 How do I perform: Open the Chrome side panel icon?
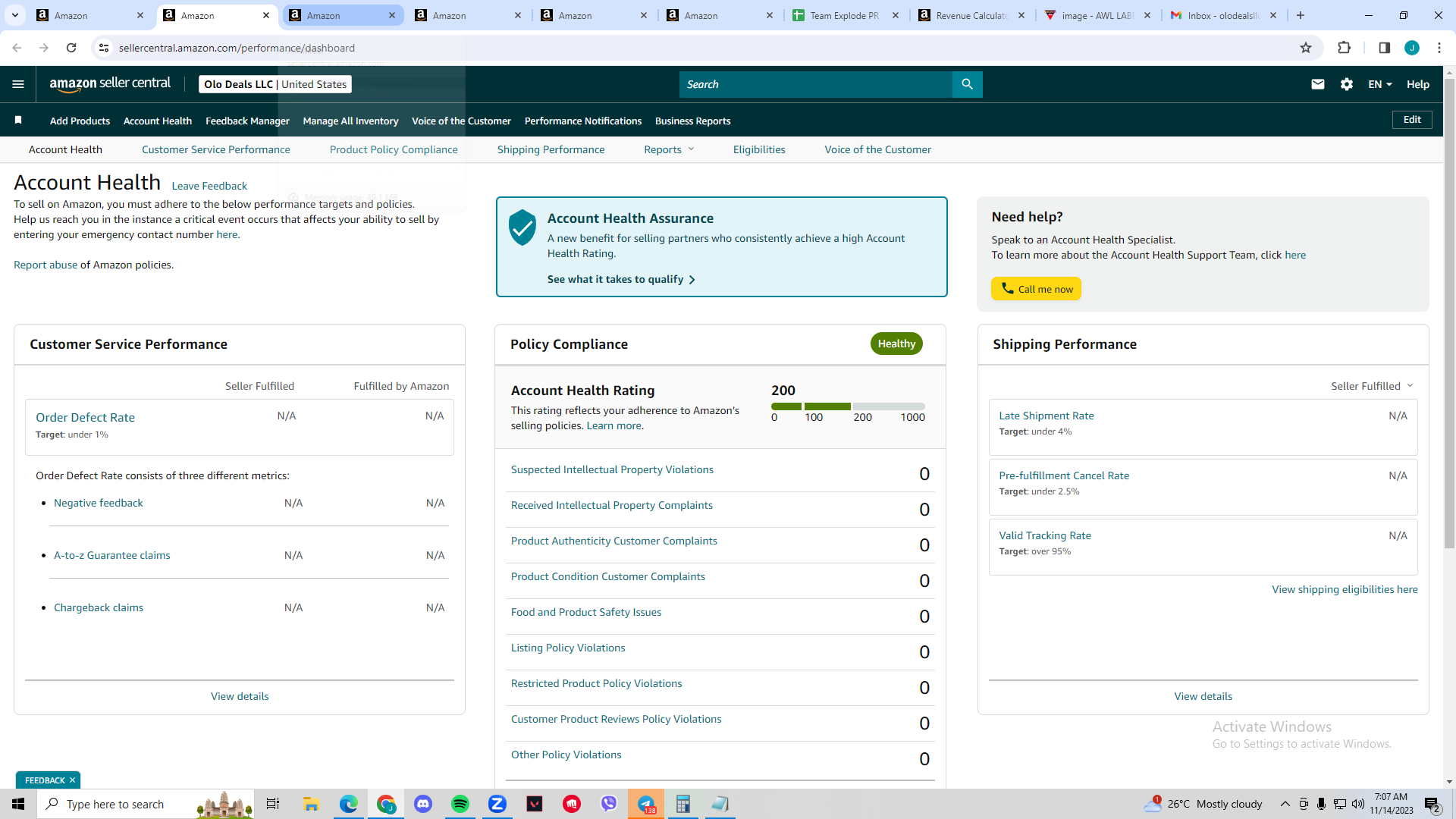point(1385,48)
